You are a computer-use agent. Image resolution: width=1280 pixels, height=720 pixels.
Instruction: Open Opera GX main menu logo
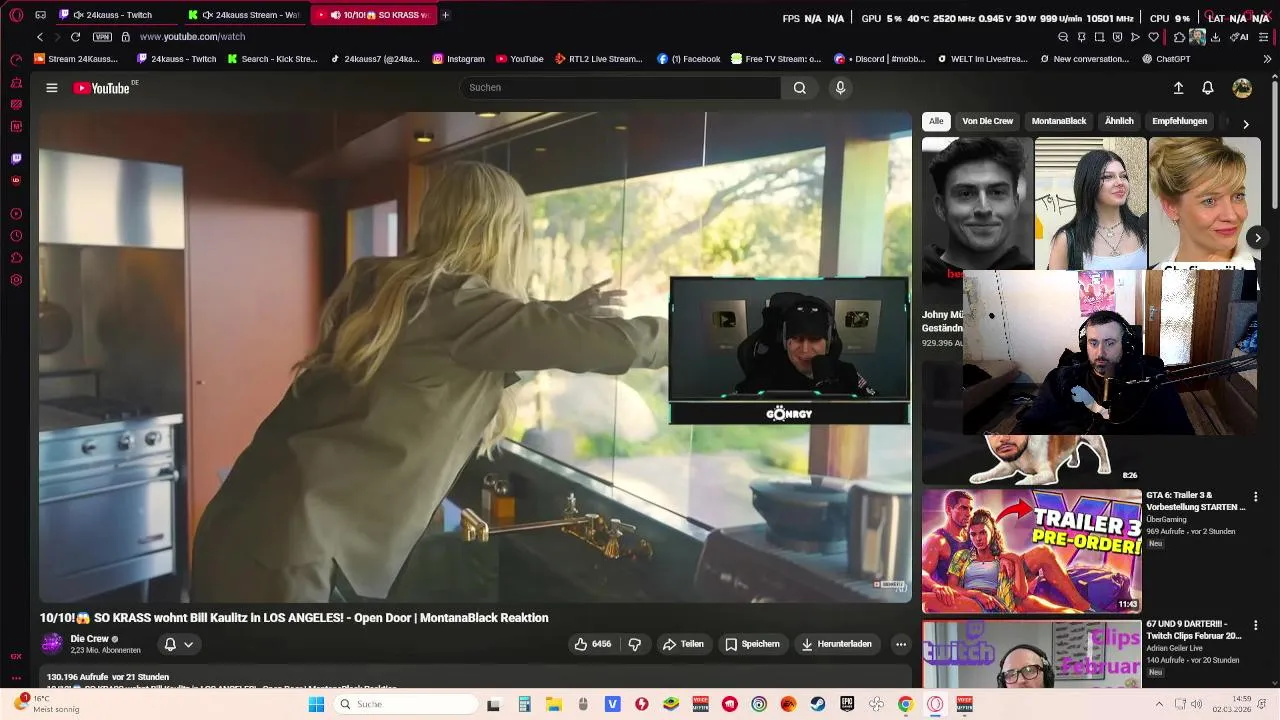click(x=16, y=15)
